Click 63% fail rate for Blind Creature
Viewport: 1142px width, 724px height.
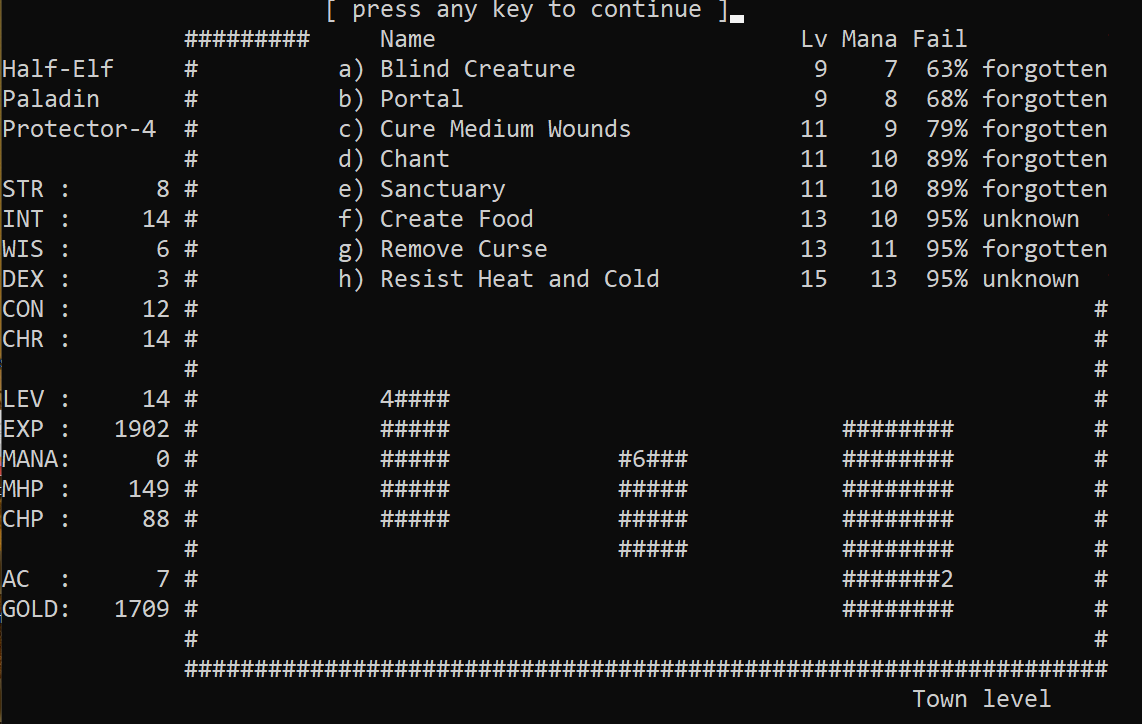pyautogui.click(x=947, y=69)
